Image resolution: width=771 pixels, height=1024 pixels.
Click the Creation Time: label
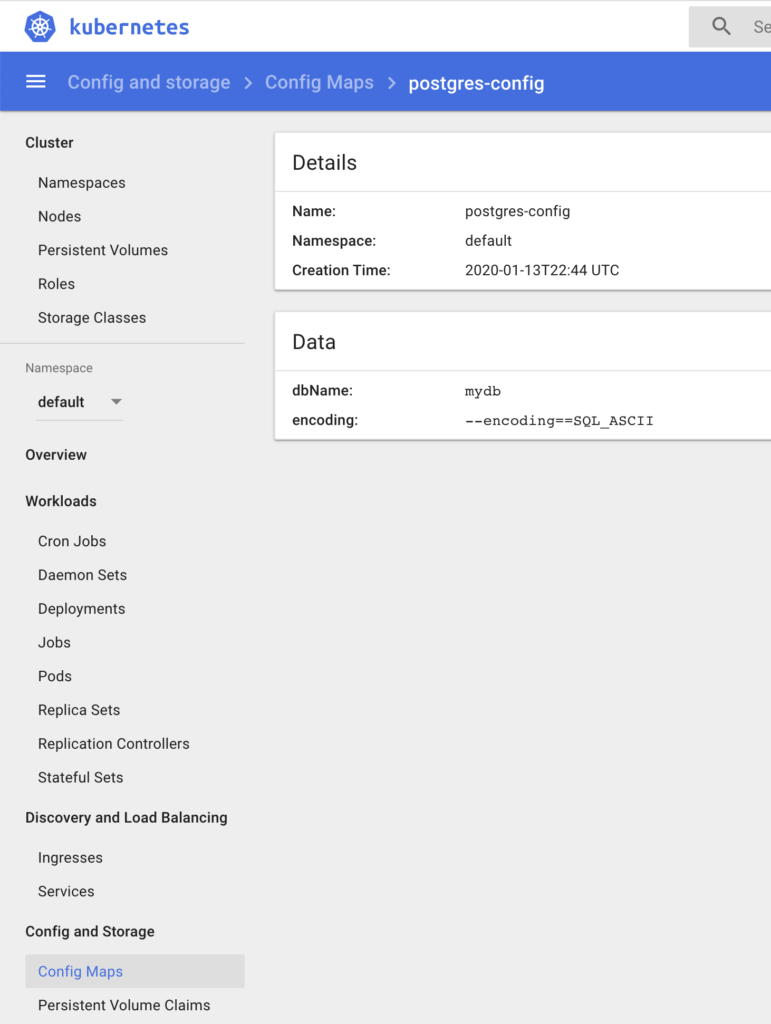pos(341,270)
